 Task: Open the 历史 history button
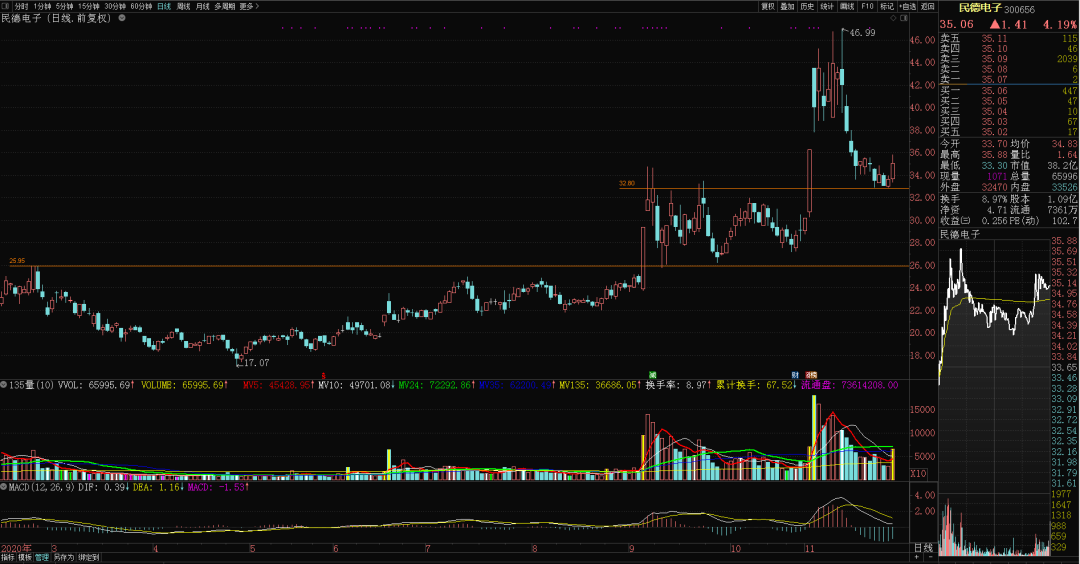click(807, 6)
